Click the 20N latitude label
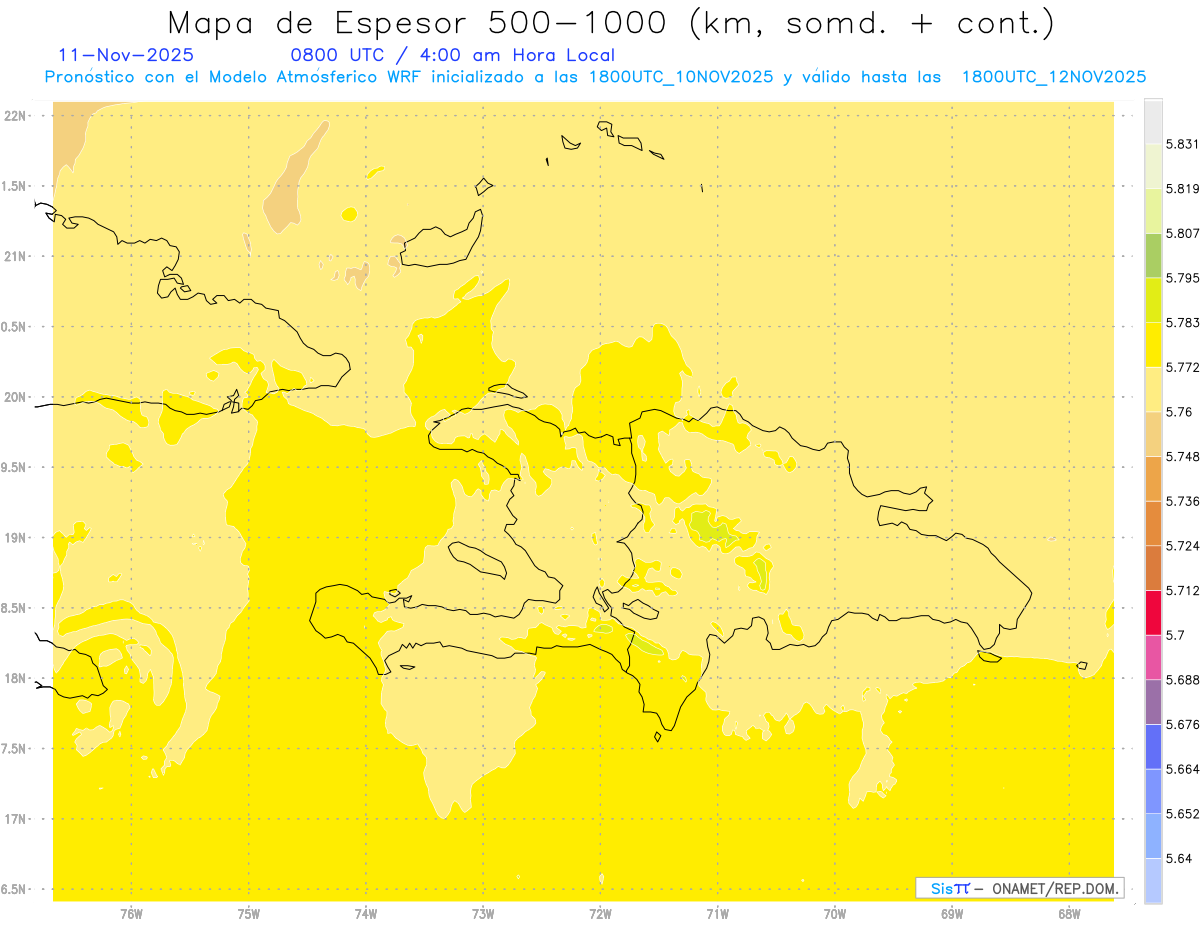 [x=15, y=397]
